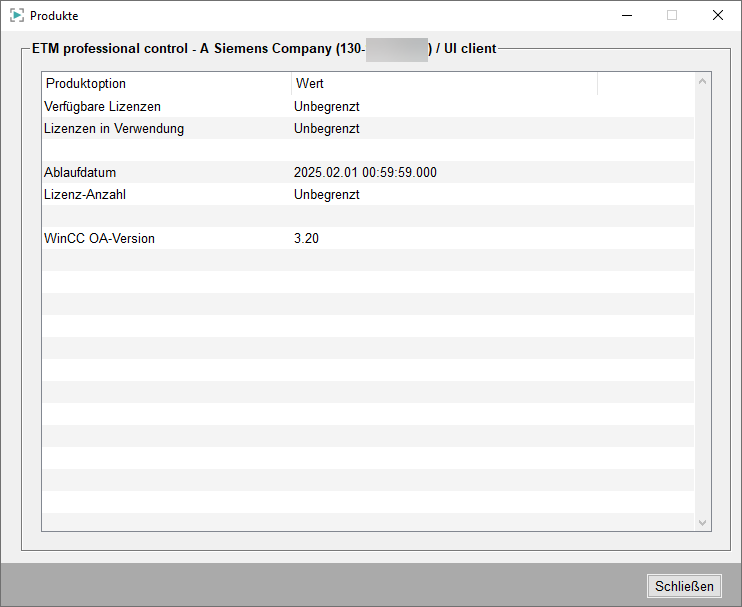Click the scrollbar up arrow
This screenshot has height=607, width=742.
point(702,81)
